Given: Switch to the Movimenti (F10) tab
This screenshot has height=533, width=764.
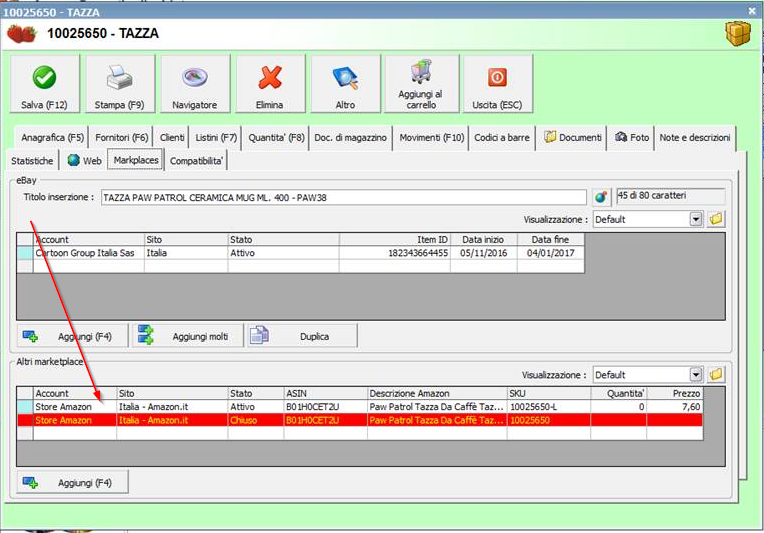Looking at the screenshot, I should [x=431, y=138].
